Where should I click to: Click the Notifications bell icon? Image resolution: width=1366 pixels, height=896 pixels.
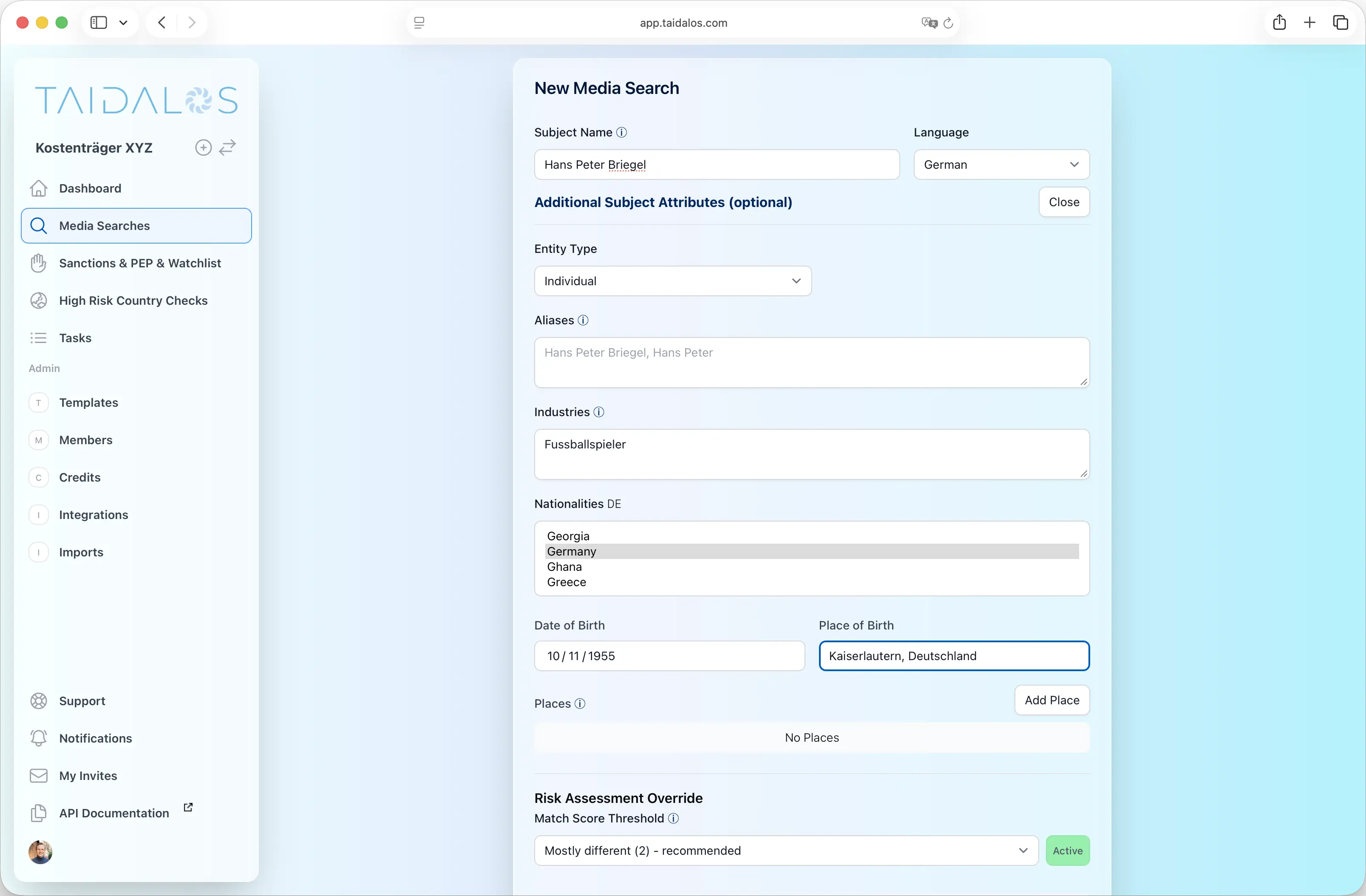tap(38, 738)
